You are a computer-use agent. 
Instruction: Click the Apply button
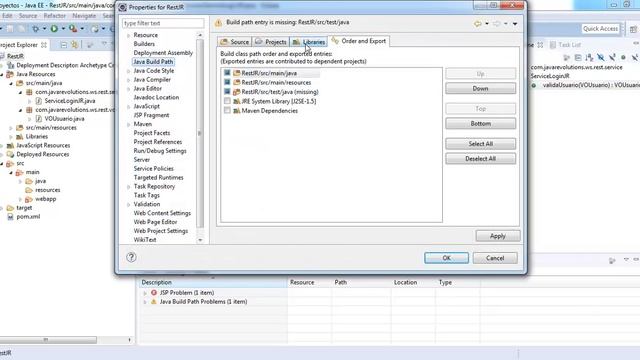pos(498,236)
